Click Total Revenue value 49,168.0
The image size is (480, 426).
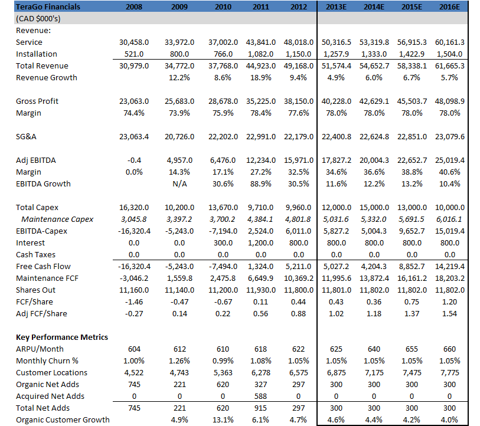[299, 66]
